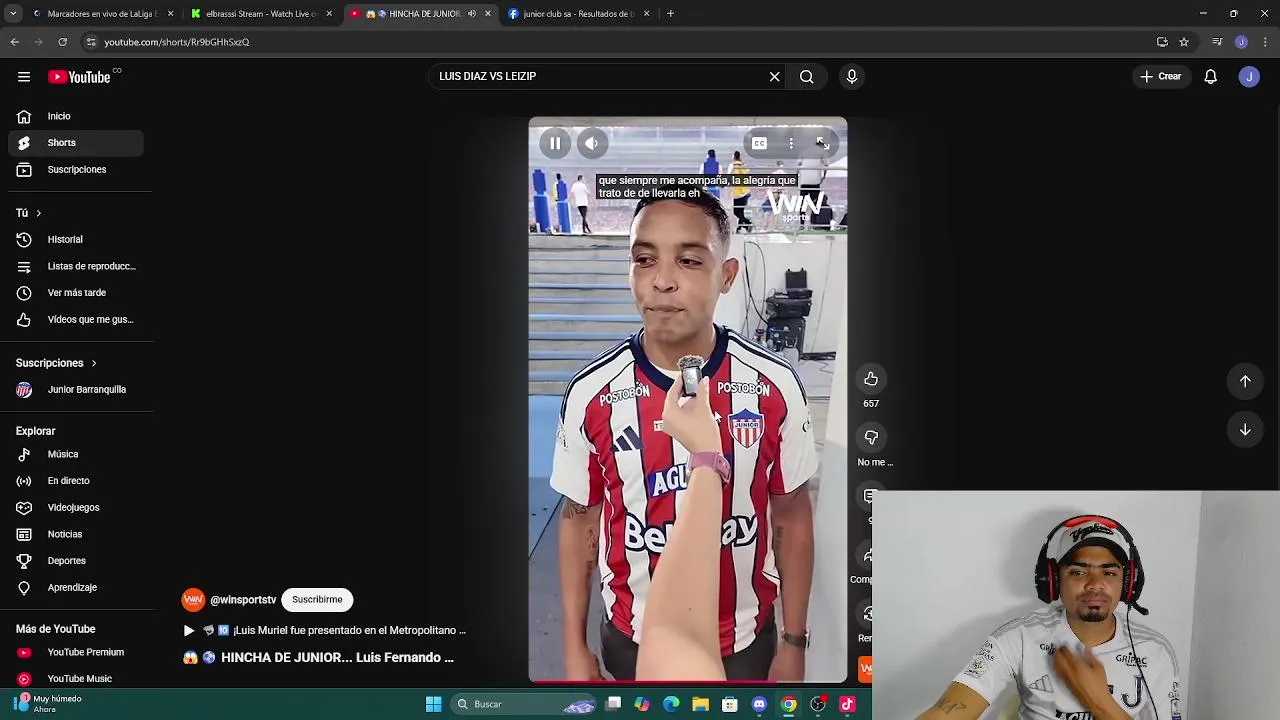Open File Explorer from the taskbar

[700, 704]
